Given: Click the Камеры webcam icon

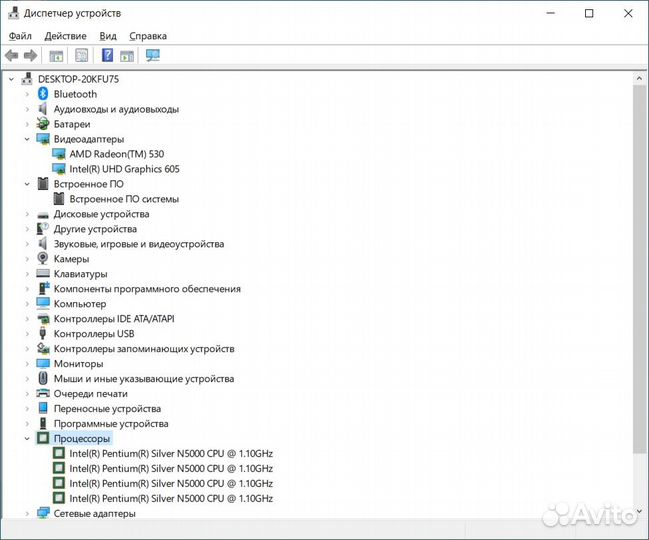Looking at the screenshot, I should [43, 259].
